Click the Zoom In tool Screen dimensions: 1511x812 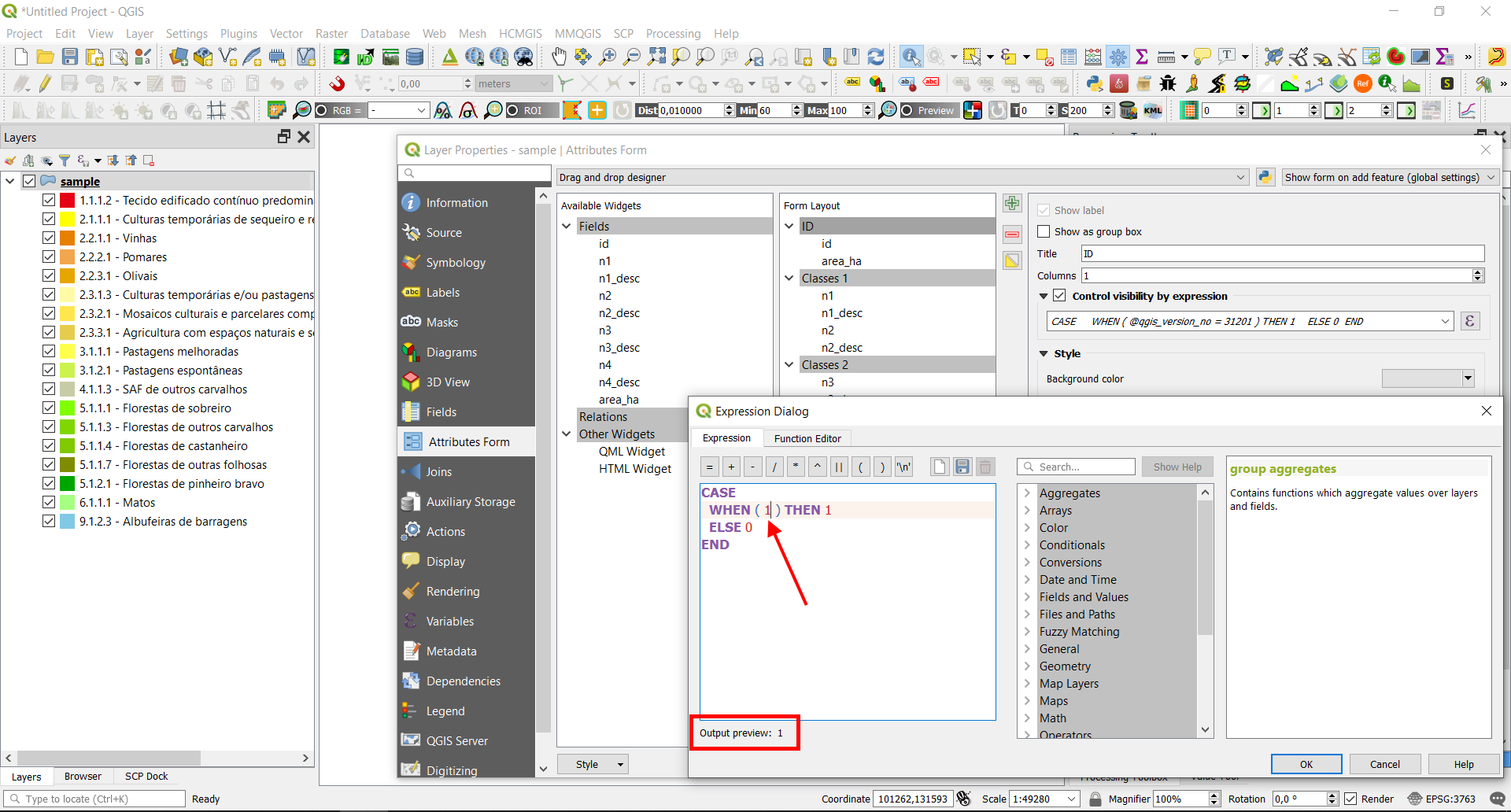[608, 56]
